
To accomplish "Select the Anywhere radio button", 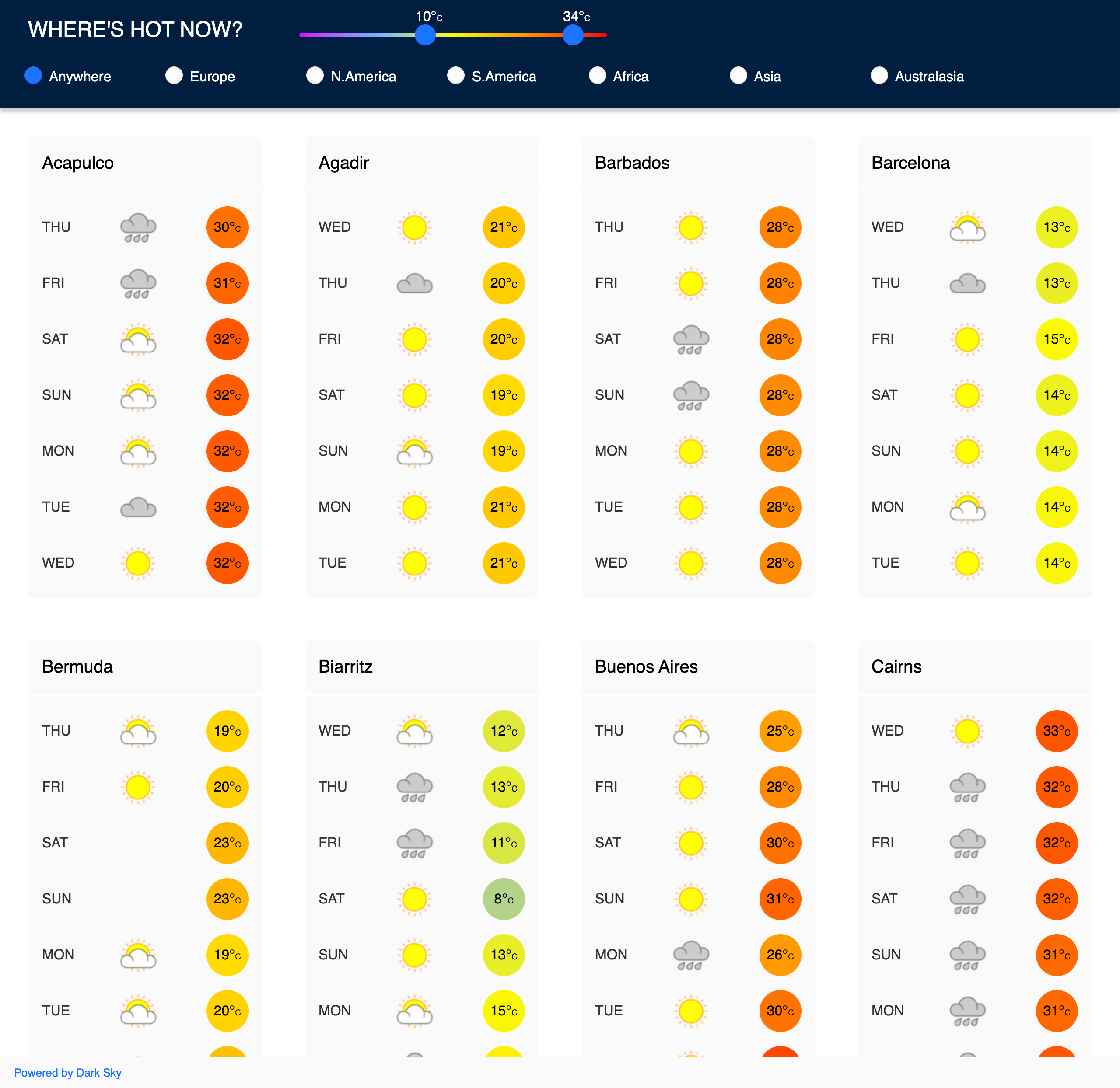I will click(x=33, y=75).
